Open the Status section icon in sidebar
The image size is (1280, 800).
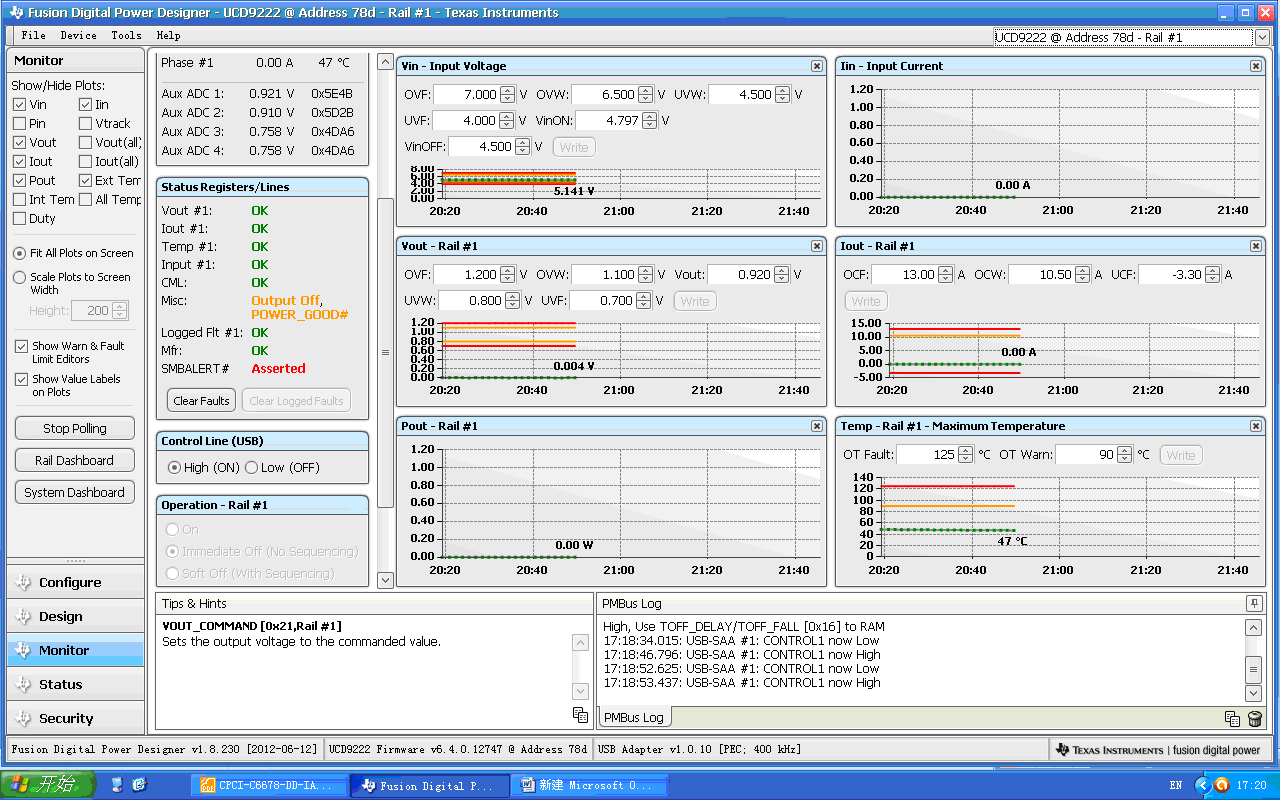[x=23, y=684]
